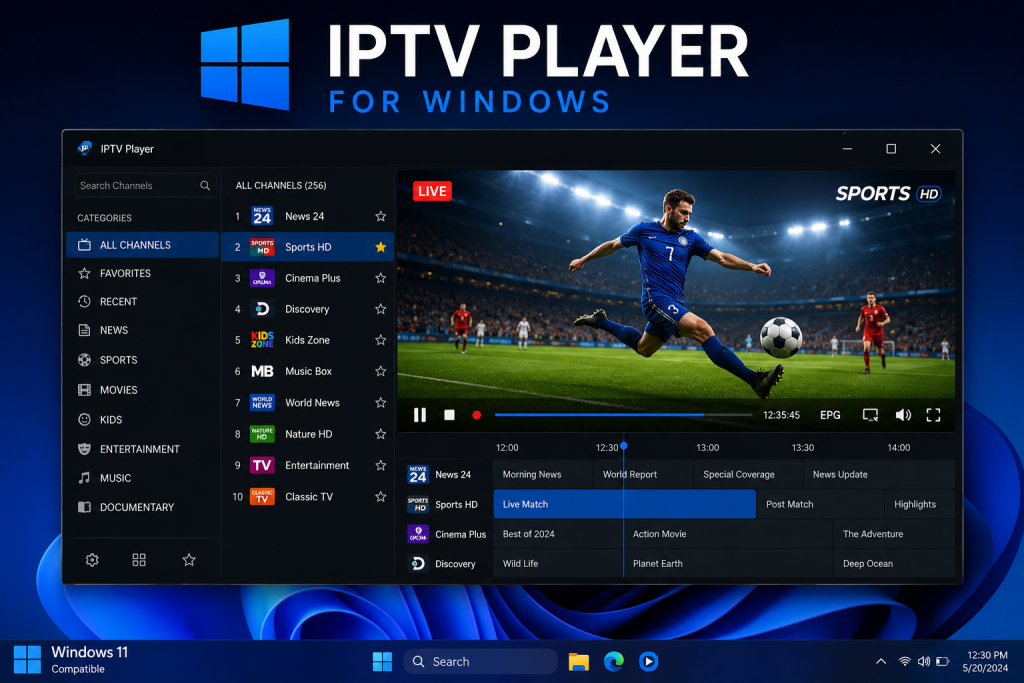
Task: Open settings gear in sidebar footer
Action: click(92, 560)
